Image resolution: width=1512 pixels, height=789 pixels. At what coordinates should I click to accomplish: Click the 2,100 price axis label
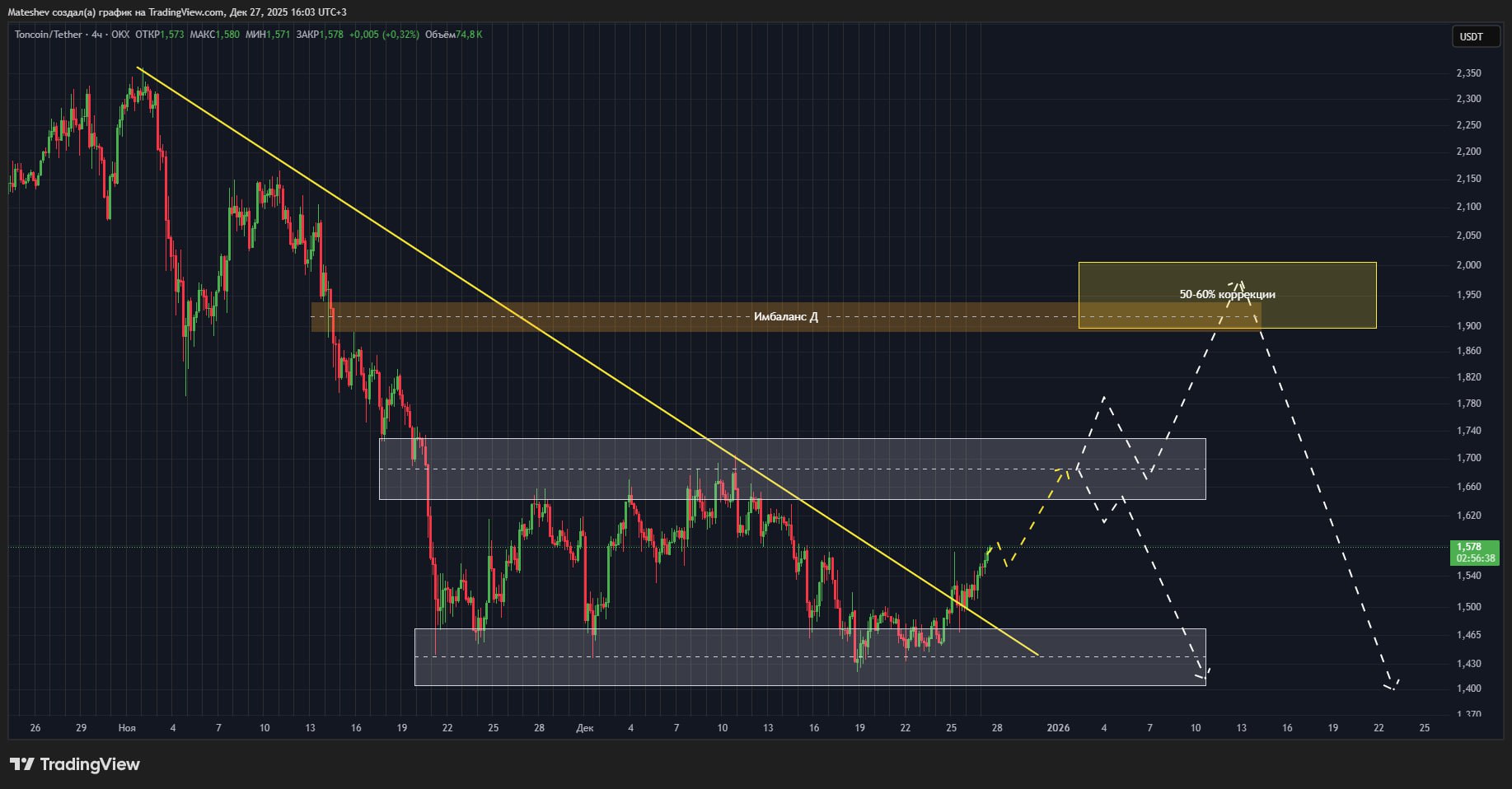pos(1468,207)
